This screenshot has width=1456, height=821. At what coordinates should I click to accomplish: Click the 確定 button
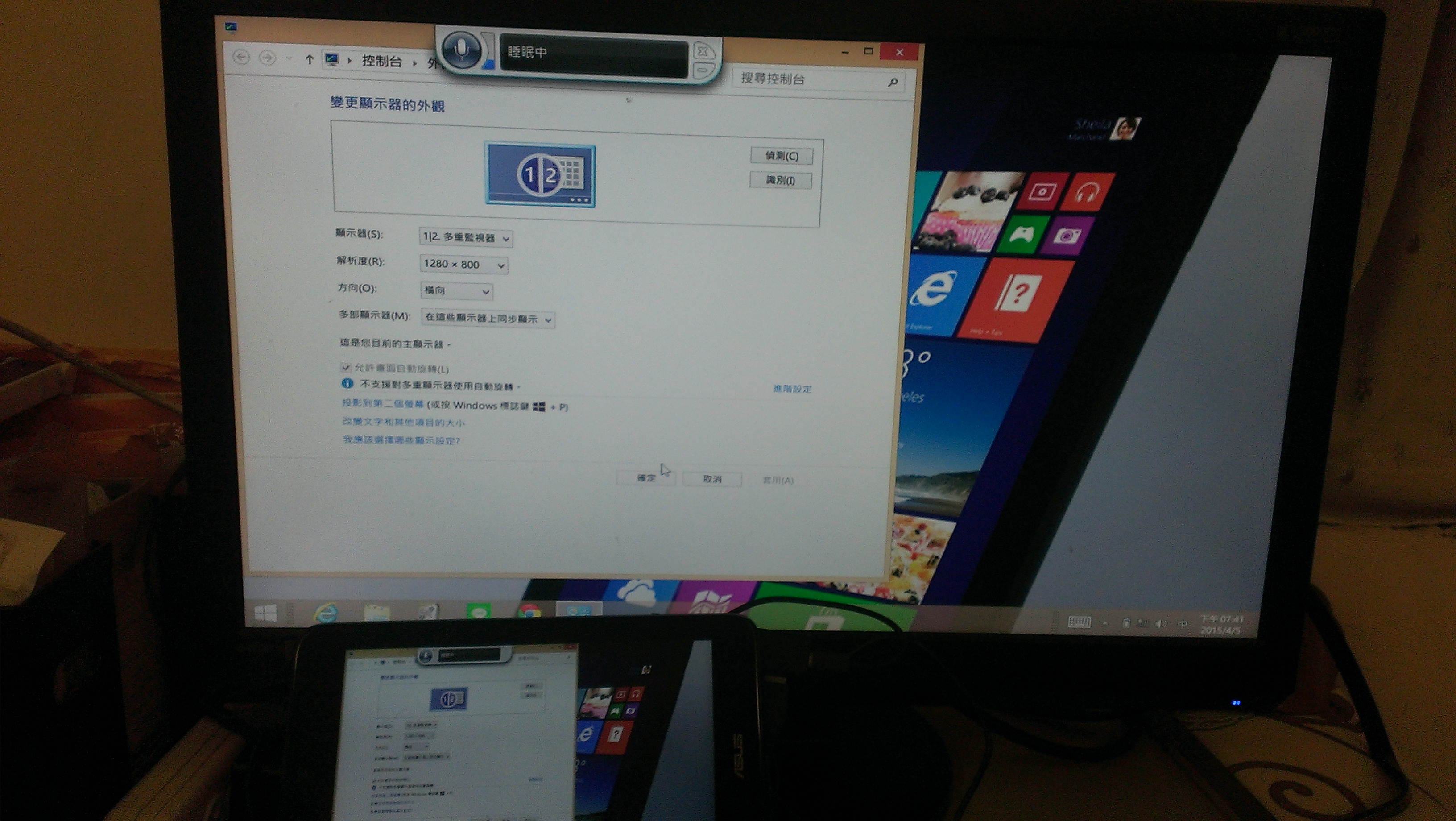click(x=646, y=478)
